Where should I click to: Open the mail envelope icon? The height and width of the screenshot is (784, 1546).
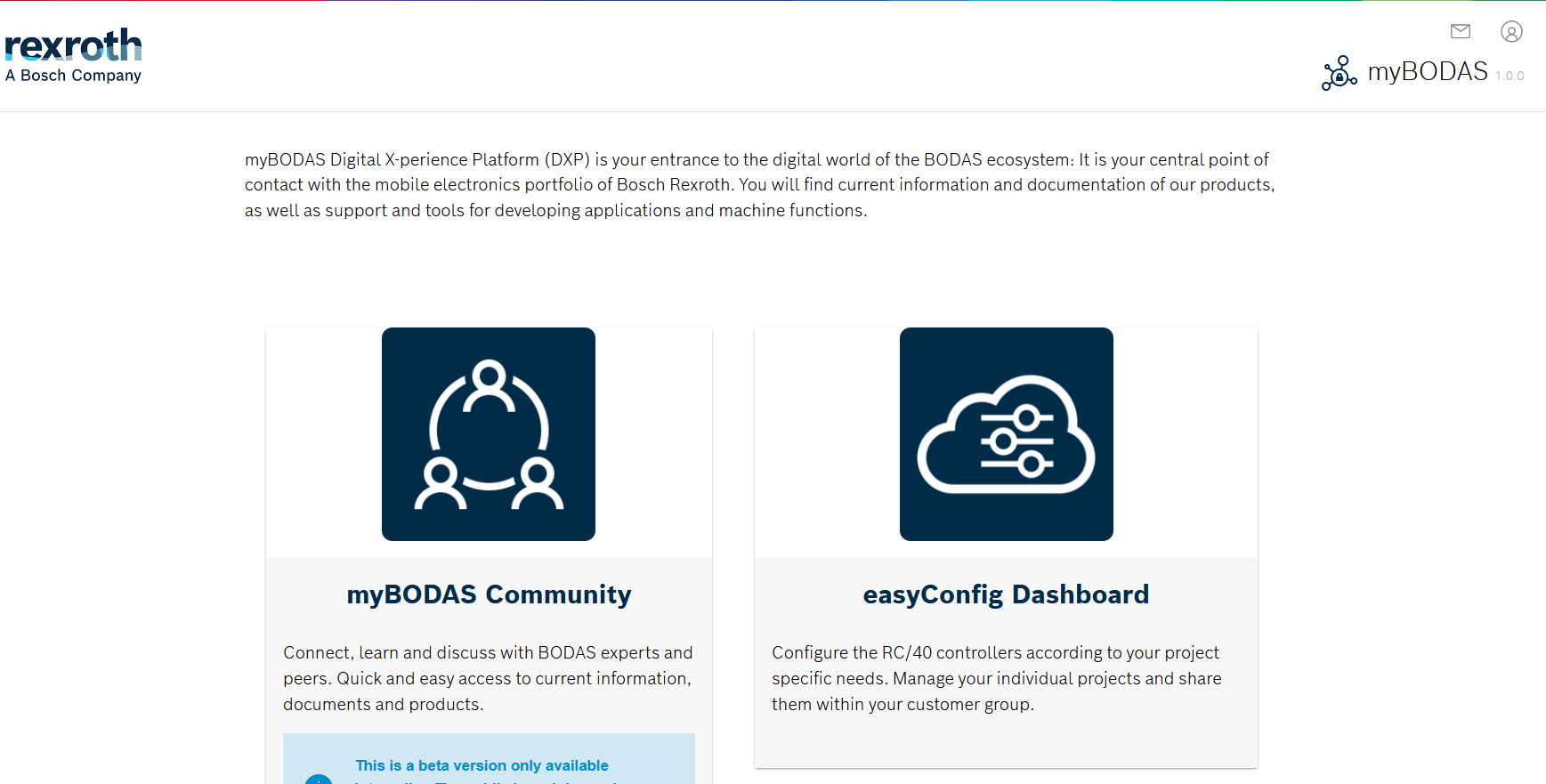1461,31
